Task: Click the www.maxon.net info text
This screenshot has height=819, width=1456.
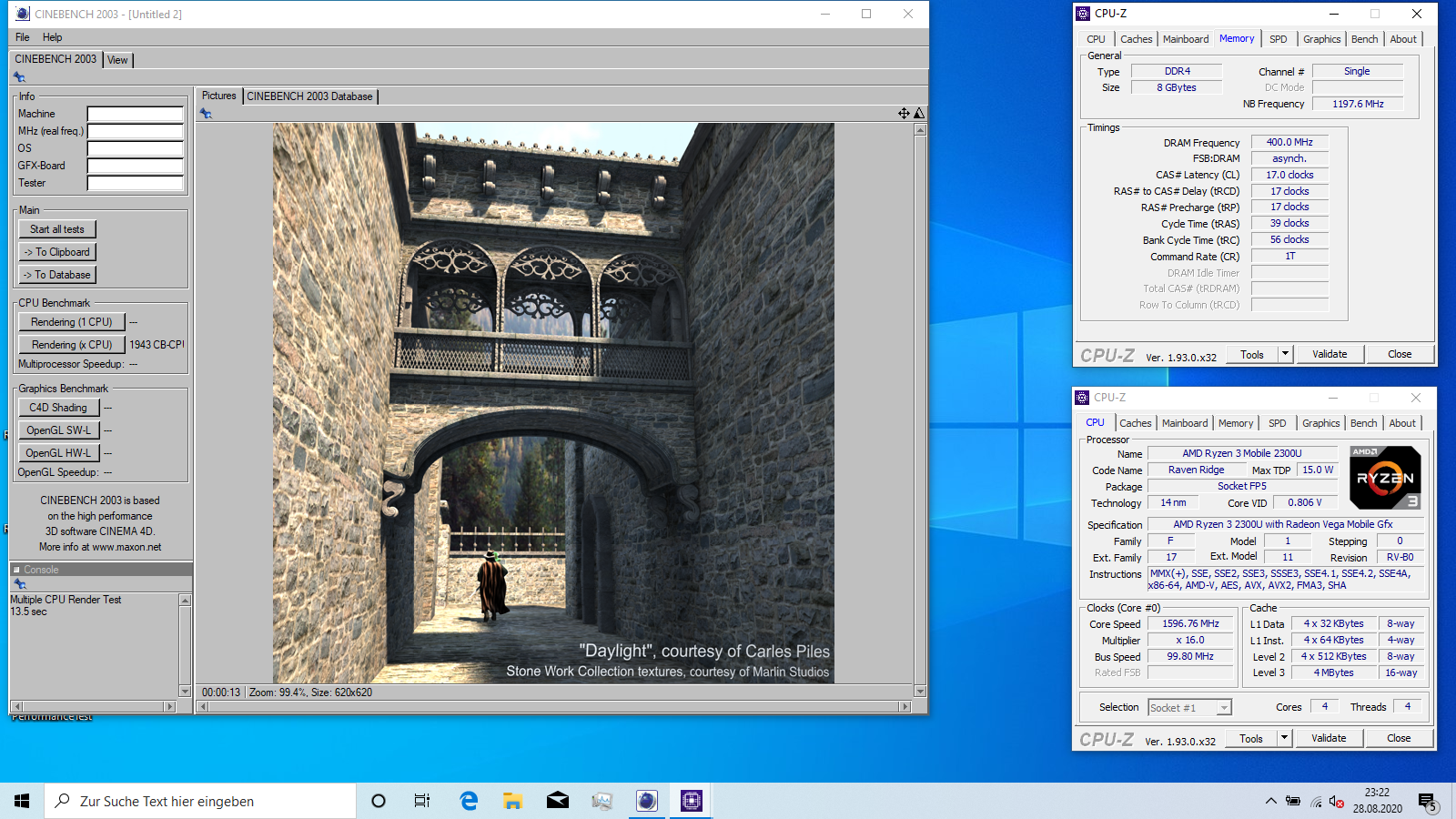Action: [x=126, y=547]
